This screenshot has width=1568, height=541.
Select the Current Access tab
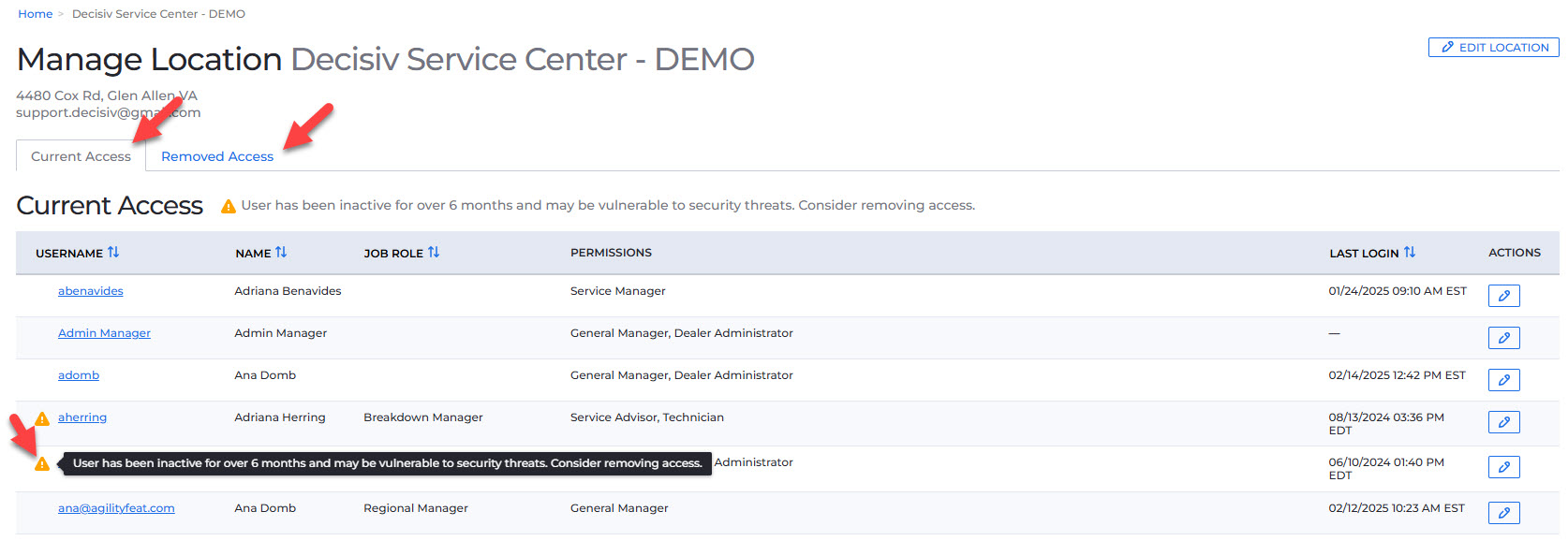81,156
